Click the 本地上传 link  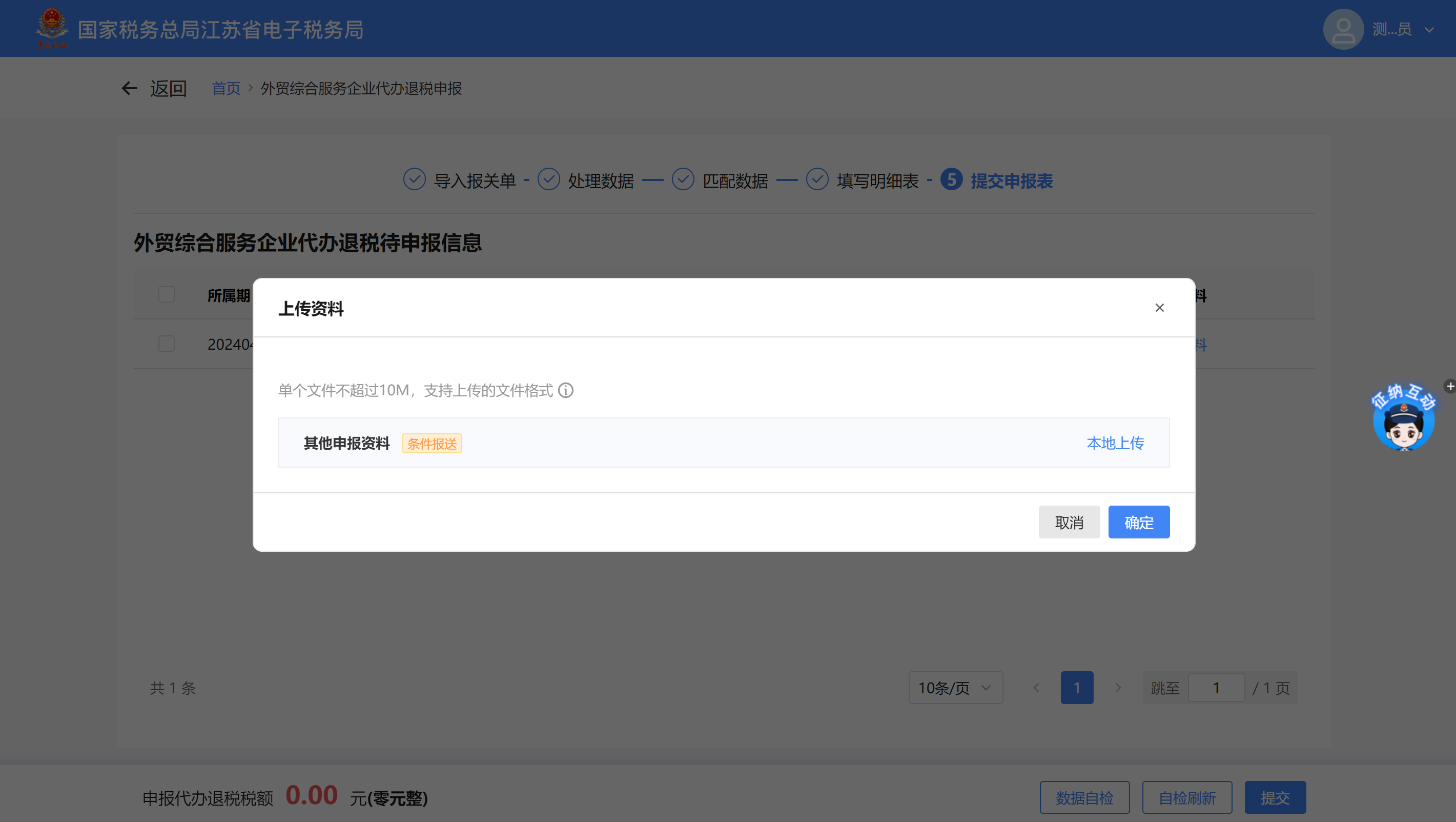tap(1115, 443)
